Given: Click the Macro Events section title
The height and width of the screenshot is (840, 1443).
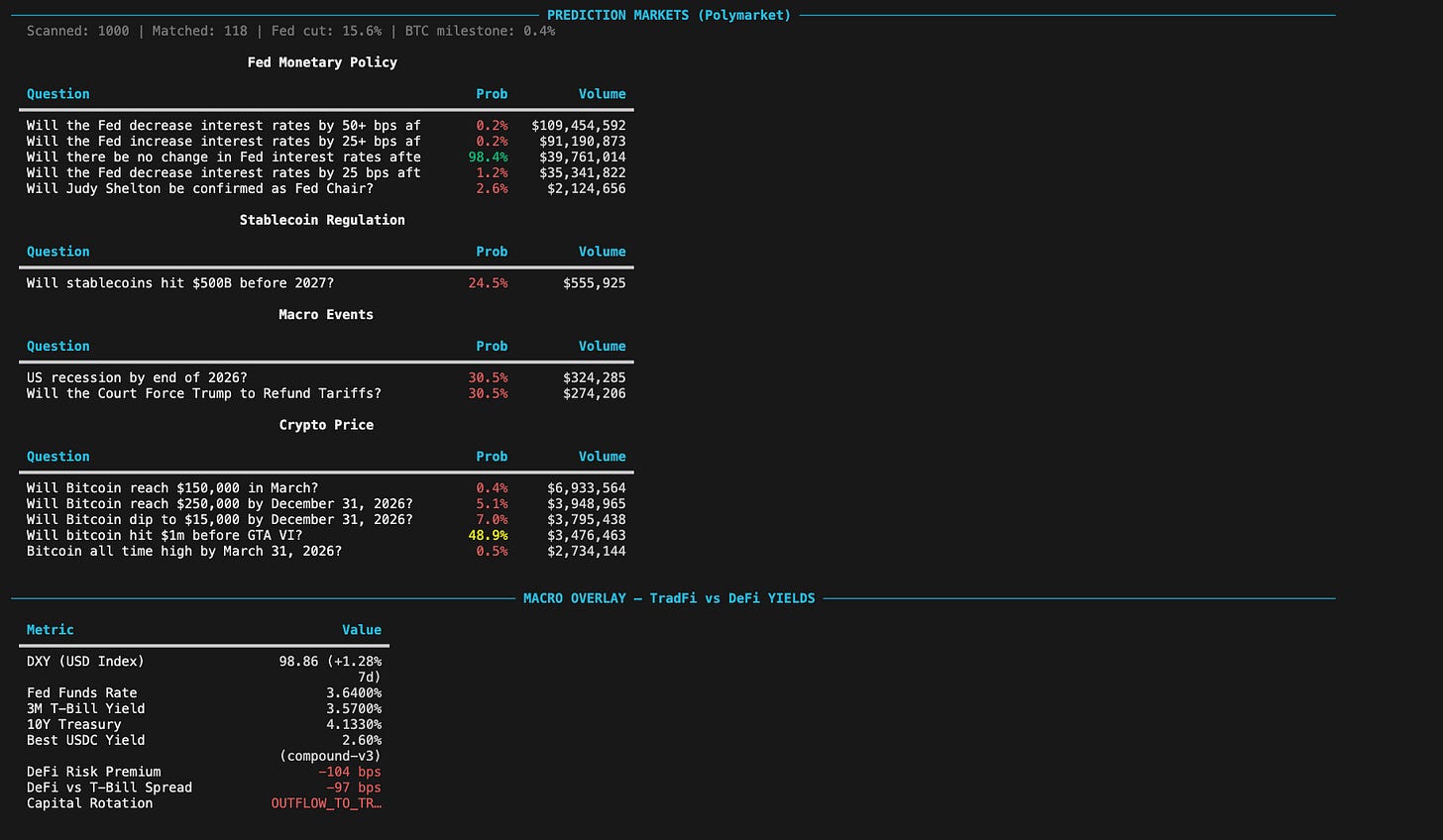Looking at the screenshot, I should tap(326, 315).
